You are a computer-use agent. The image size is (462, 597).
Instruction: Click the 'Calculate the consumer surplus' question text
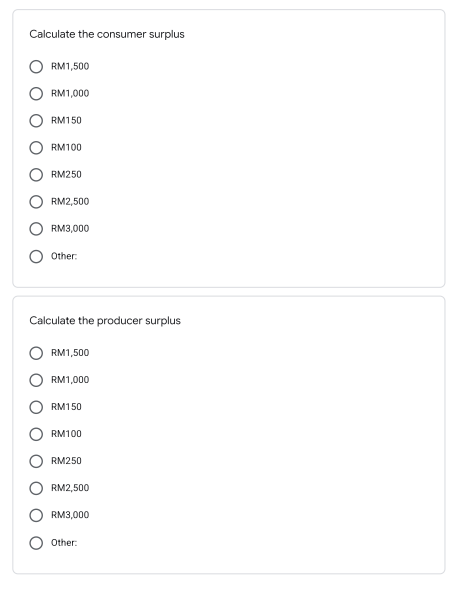(107, 34)
